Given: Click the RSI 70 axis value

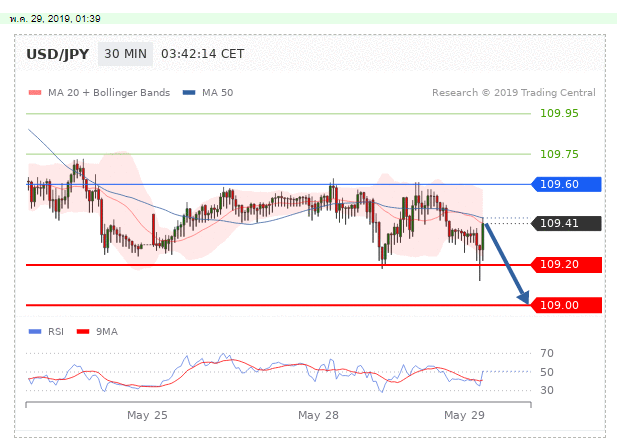Looking at the screenshot, I should click(x=547, y=353).
